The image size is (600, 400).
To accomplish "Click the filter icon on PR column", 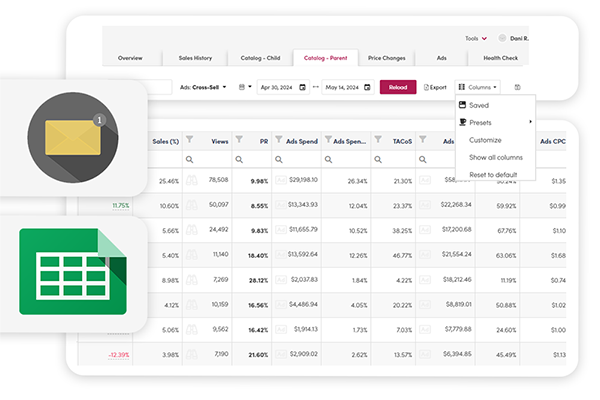I will [x=239, y=139].
